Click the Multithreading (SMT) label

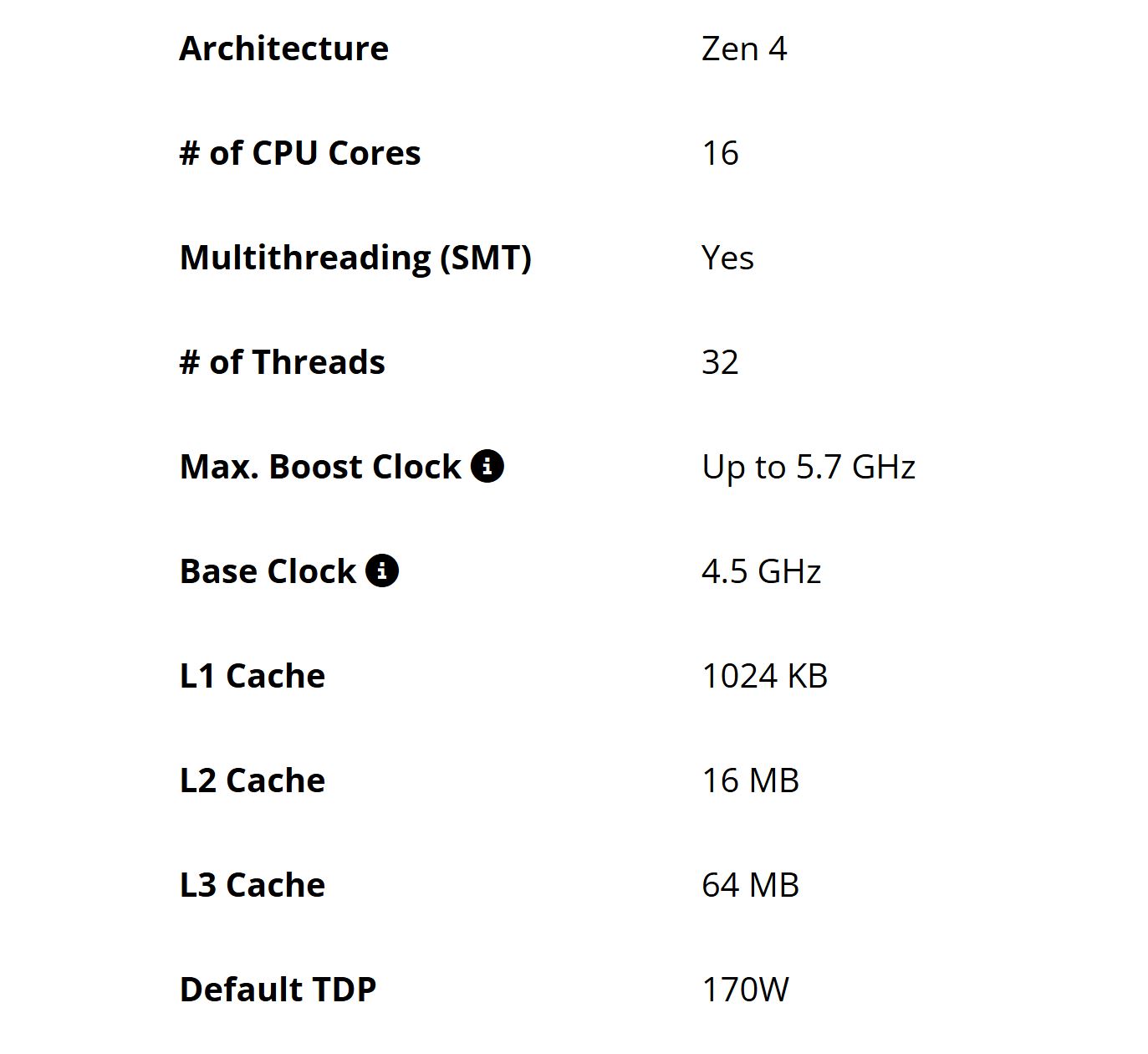(x=355, y=258)
